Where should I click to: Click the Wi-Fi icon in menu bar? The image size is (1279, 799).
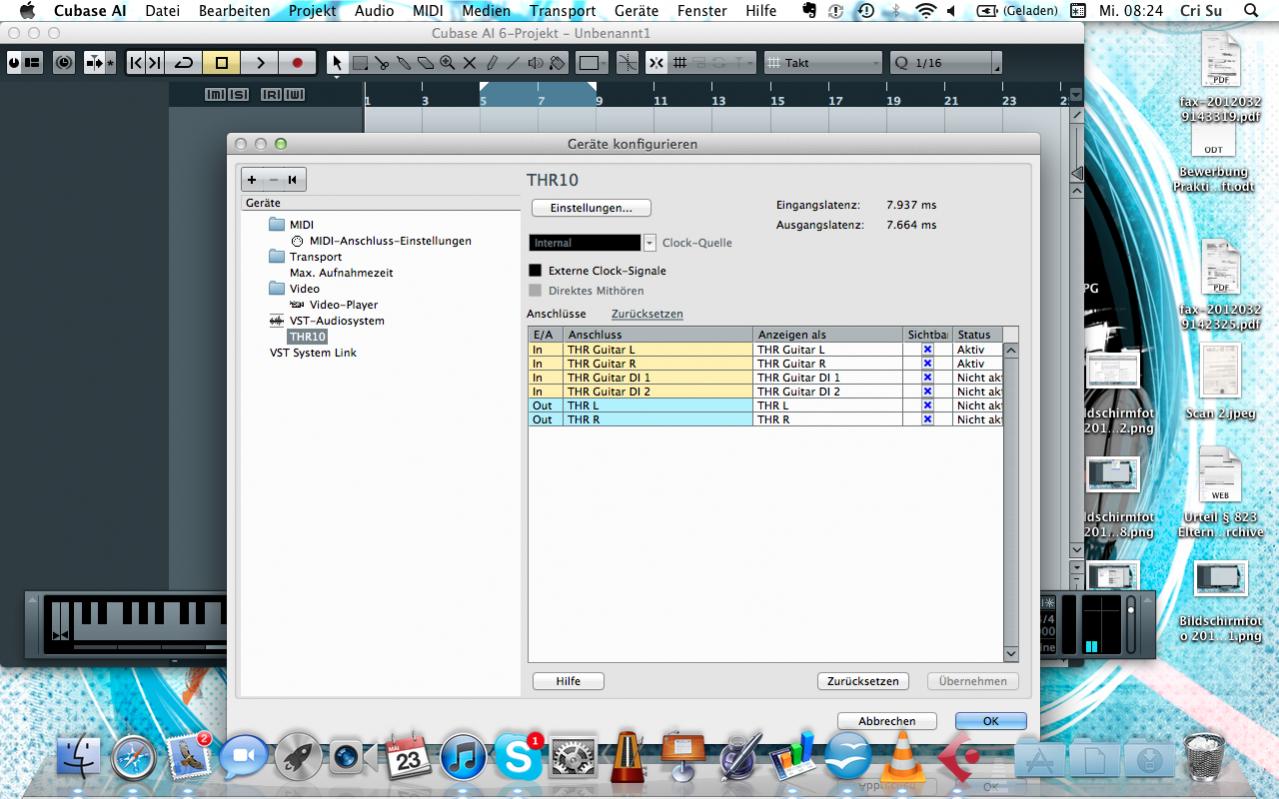coord(926,11)
